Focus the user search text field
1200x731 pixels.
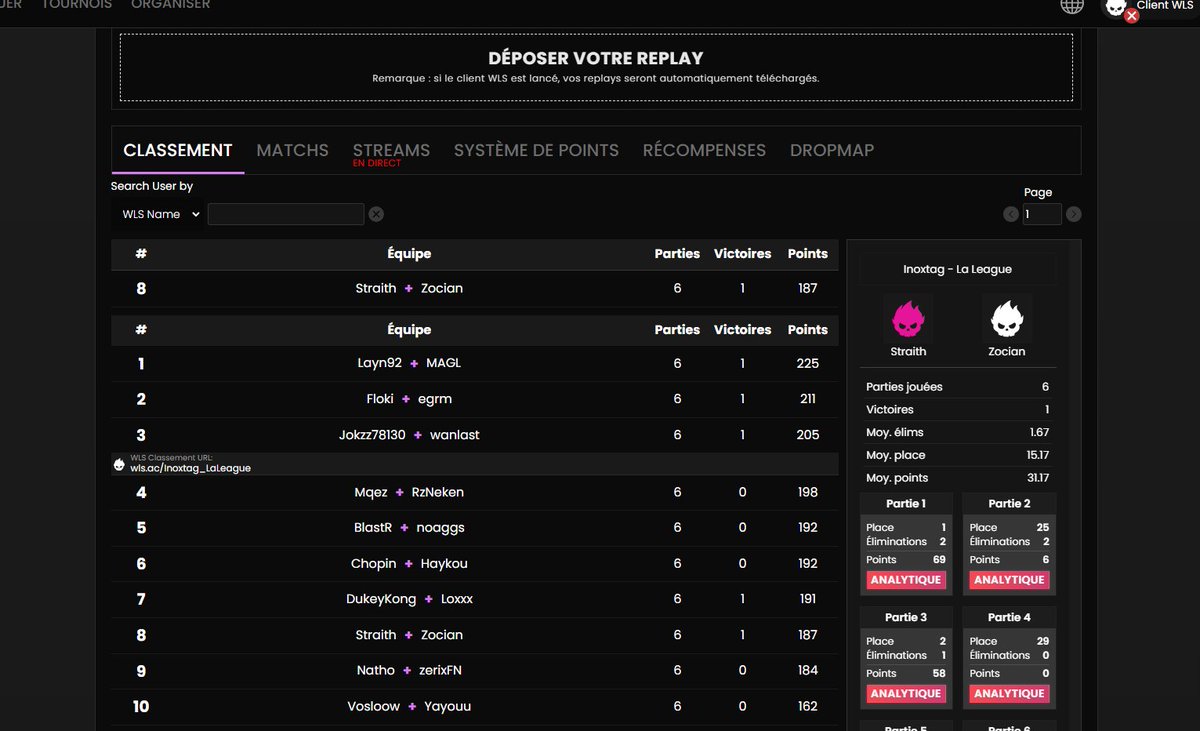(286, 214)
